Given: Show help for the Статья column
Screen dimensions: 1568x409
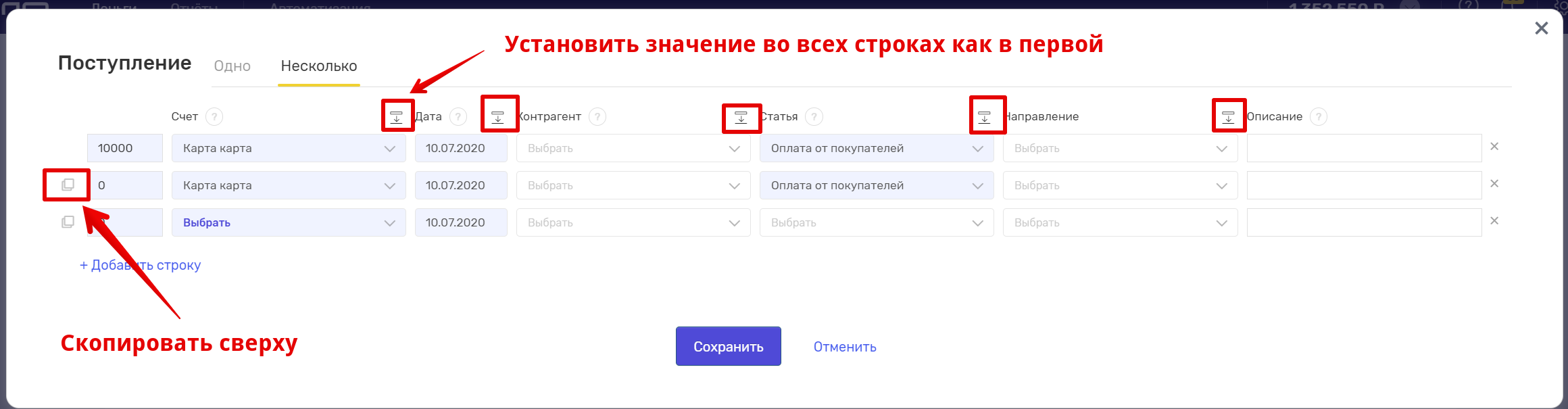Looking at the screenshot, I should (814, 117).
